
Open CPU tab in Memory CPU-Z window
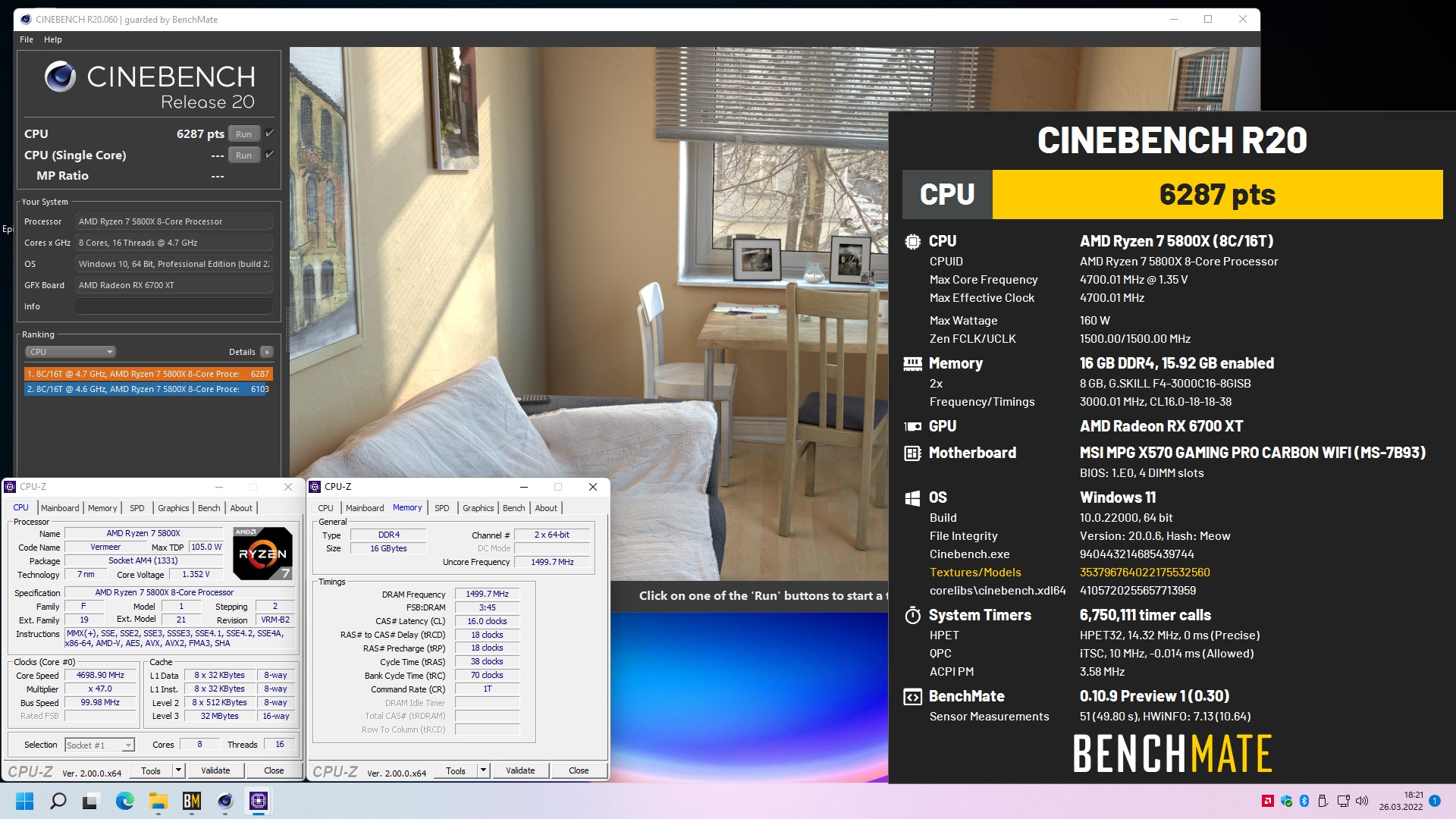click(x=326, y=508)
